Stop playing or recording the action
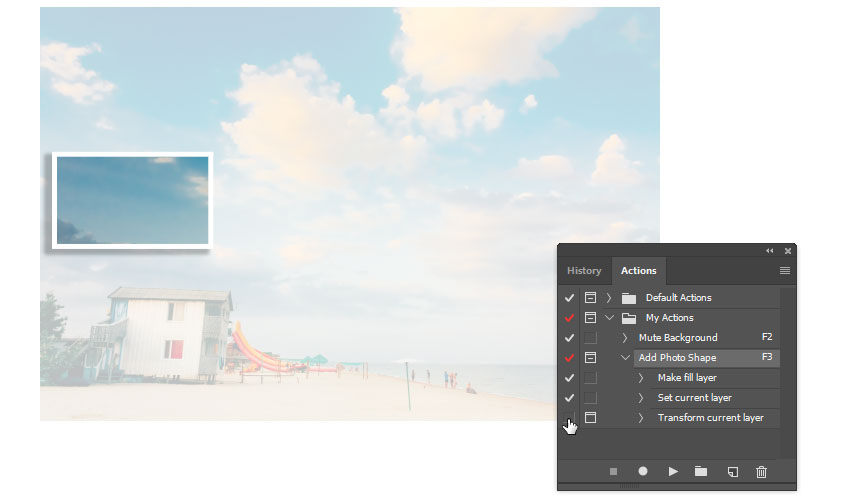 point(613,472)
